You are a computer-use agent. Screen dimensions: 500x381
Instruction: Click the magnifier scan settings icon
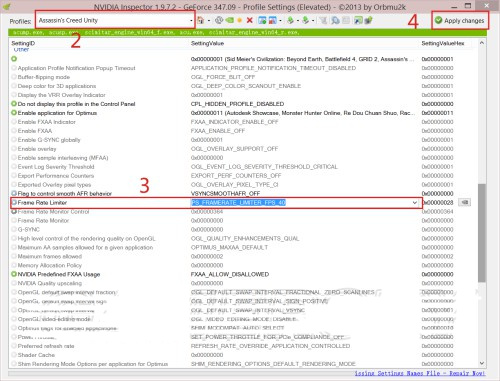coord(335,20)
